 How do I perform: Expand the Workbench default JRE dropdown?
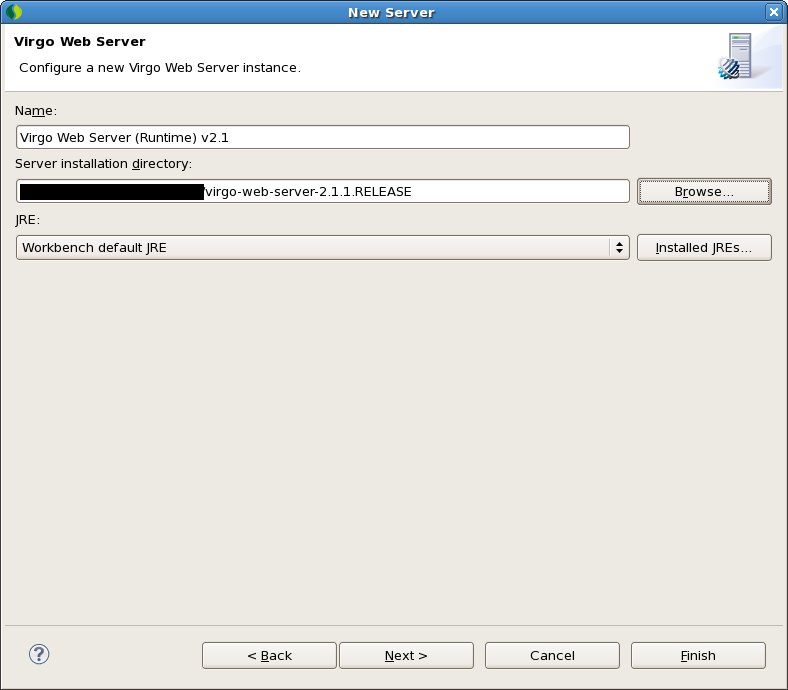(x=323, y=247)
